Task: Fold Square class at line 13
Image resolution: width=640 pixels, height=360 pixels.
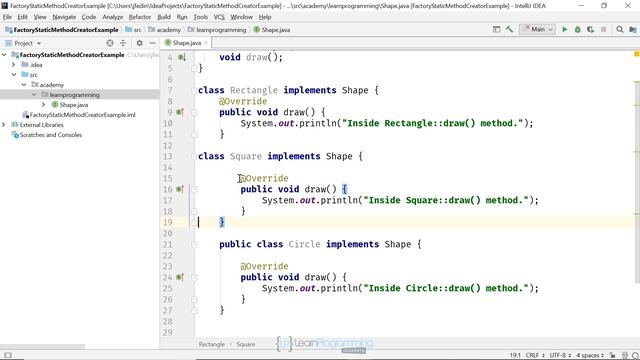Action: point(194,156)
